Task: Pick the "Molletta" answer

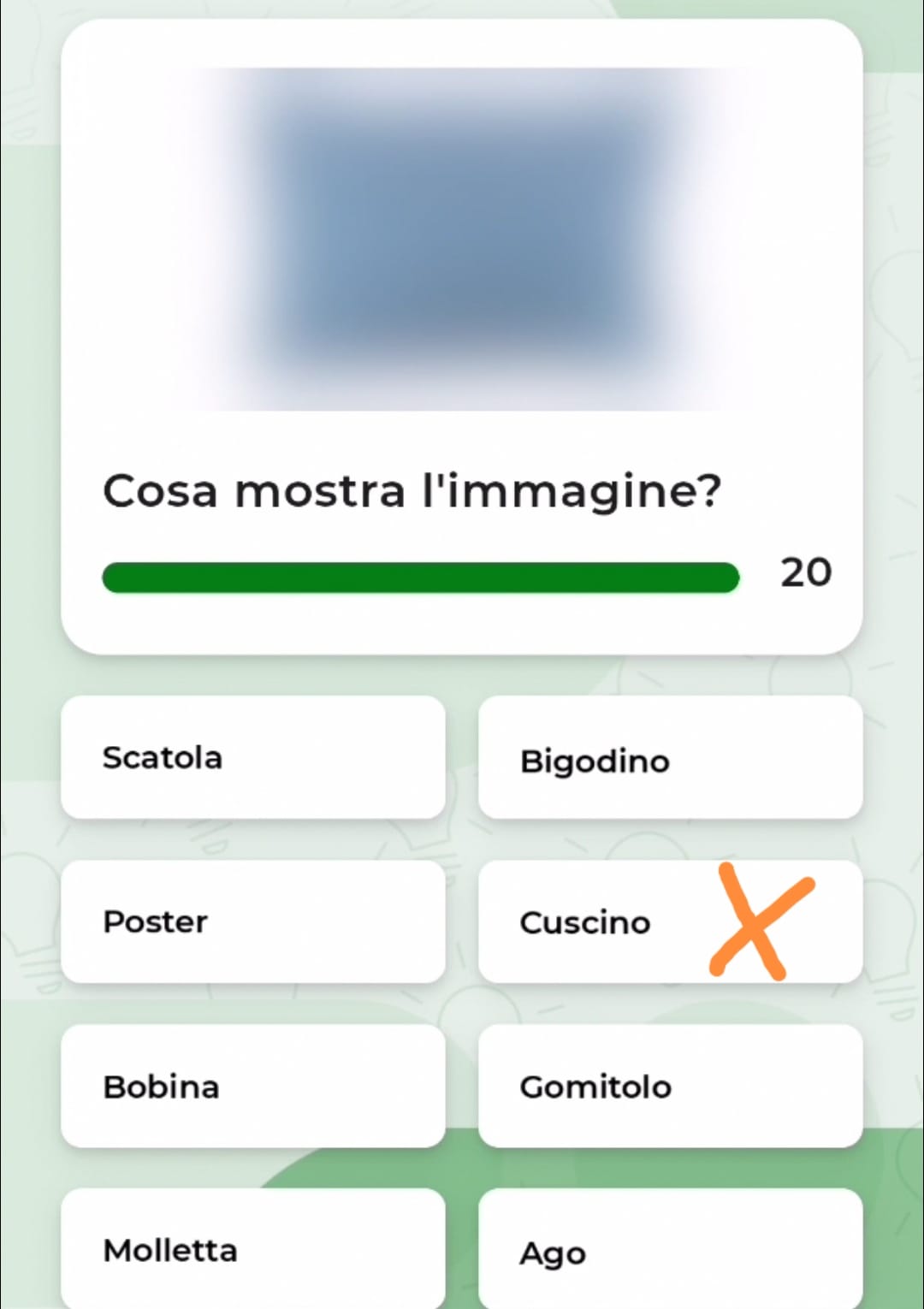Action: (x=252, y=1250)
